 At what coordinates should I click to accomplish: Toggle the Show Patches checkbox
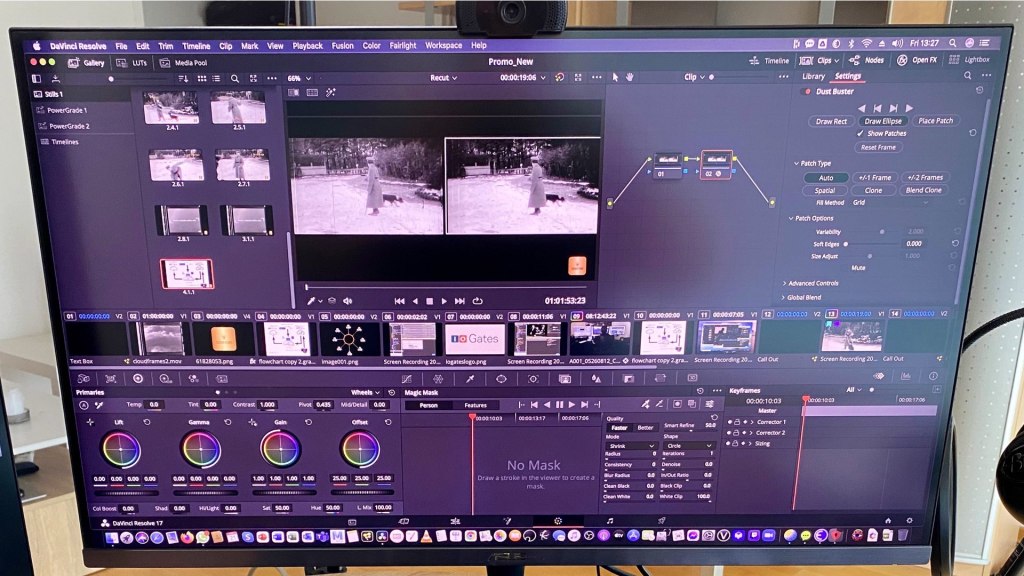(860, 133)
